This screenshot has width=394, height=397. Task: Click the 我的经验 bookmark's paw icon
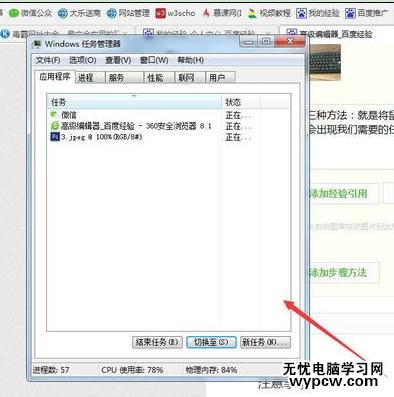point(301,13)
